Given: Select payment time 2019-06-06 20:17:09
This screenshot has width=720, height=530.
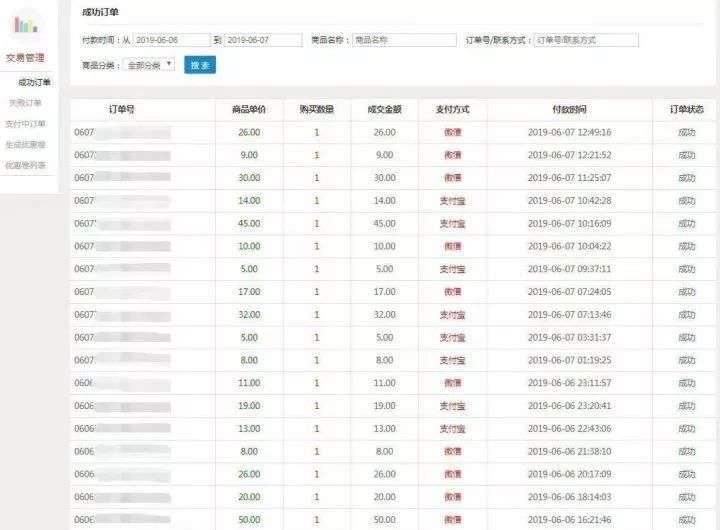Looking at the screenshot, I should click(569, 474).
